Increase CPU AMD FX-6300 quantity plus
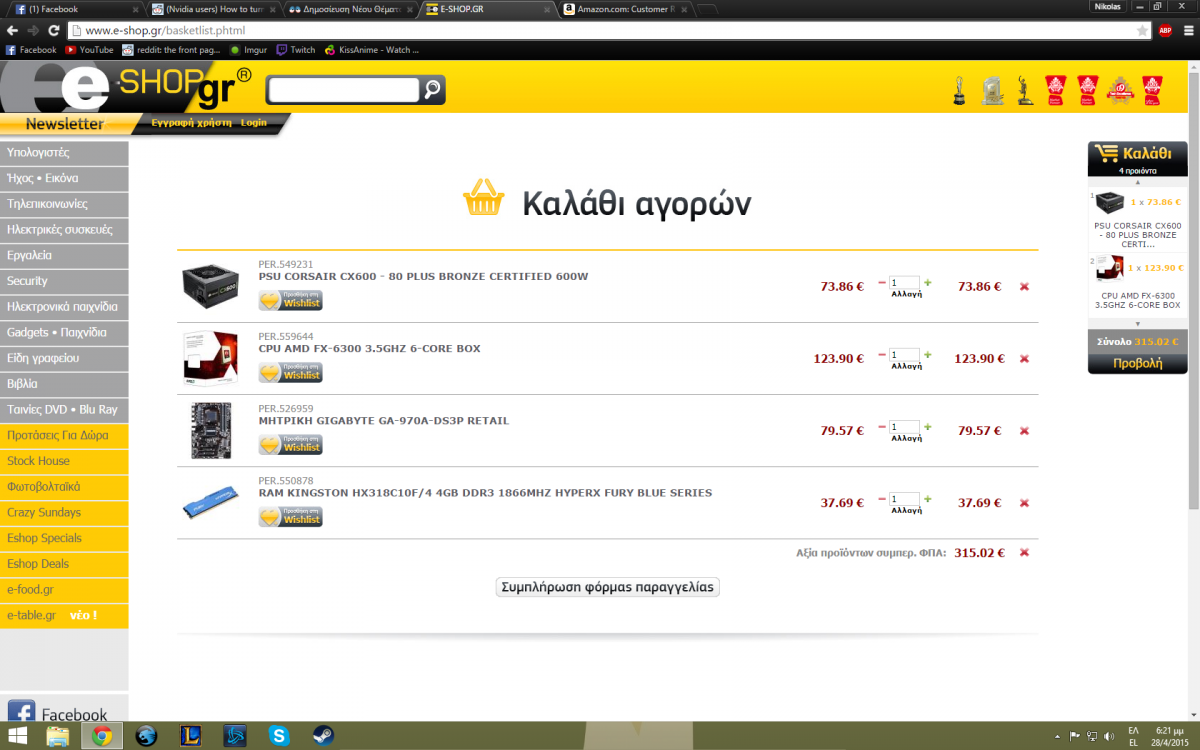 [x=928, y=355]
